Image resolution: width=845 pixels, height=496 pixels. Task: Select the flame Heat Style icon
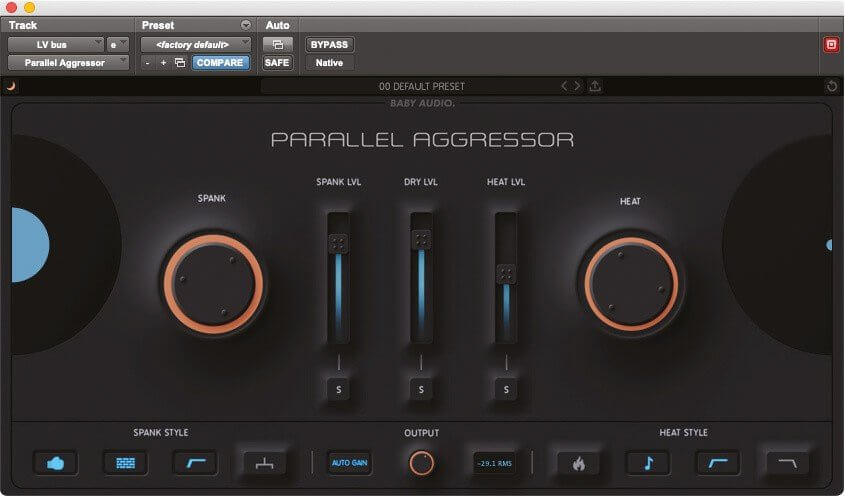tap(578, 463)
